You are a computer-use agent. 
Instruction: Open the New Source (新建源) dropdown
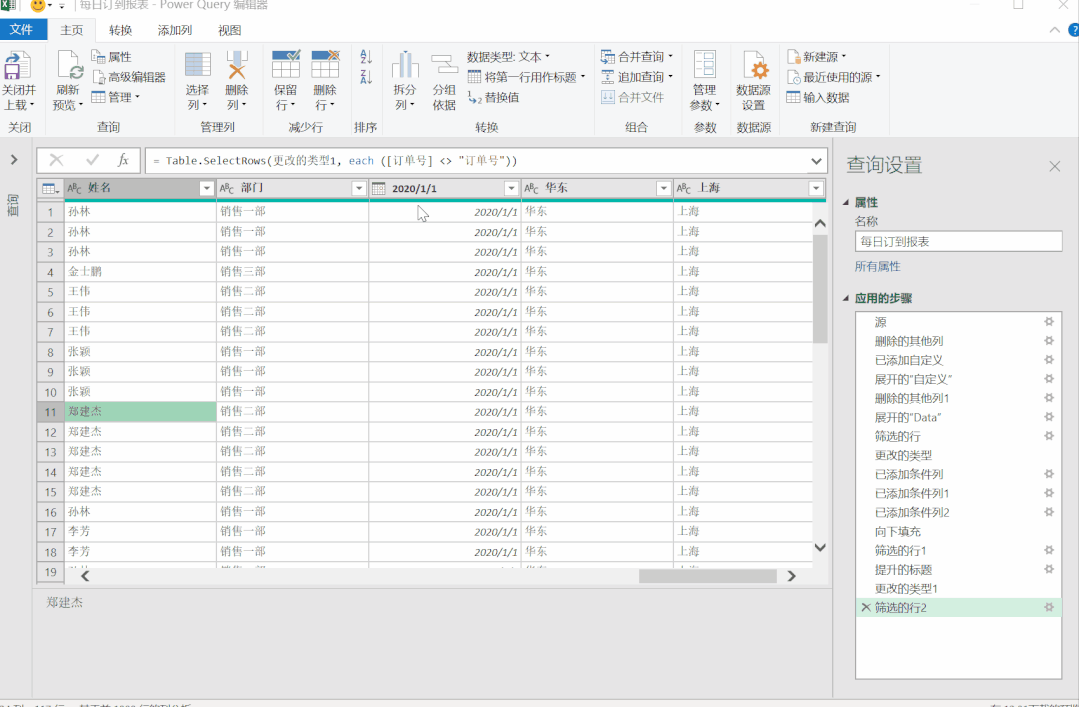coord(816,56)
